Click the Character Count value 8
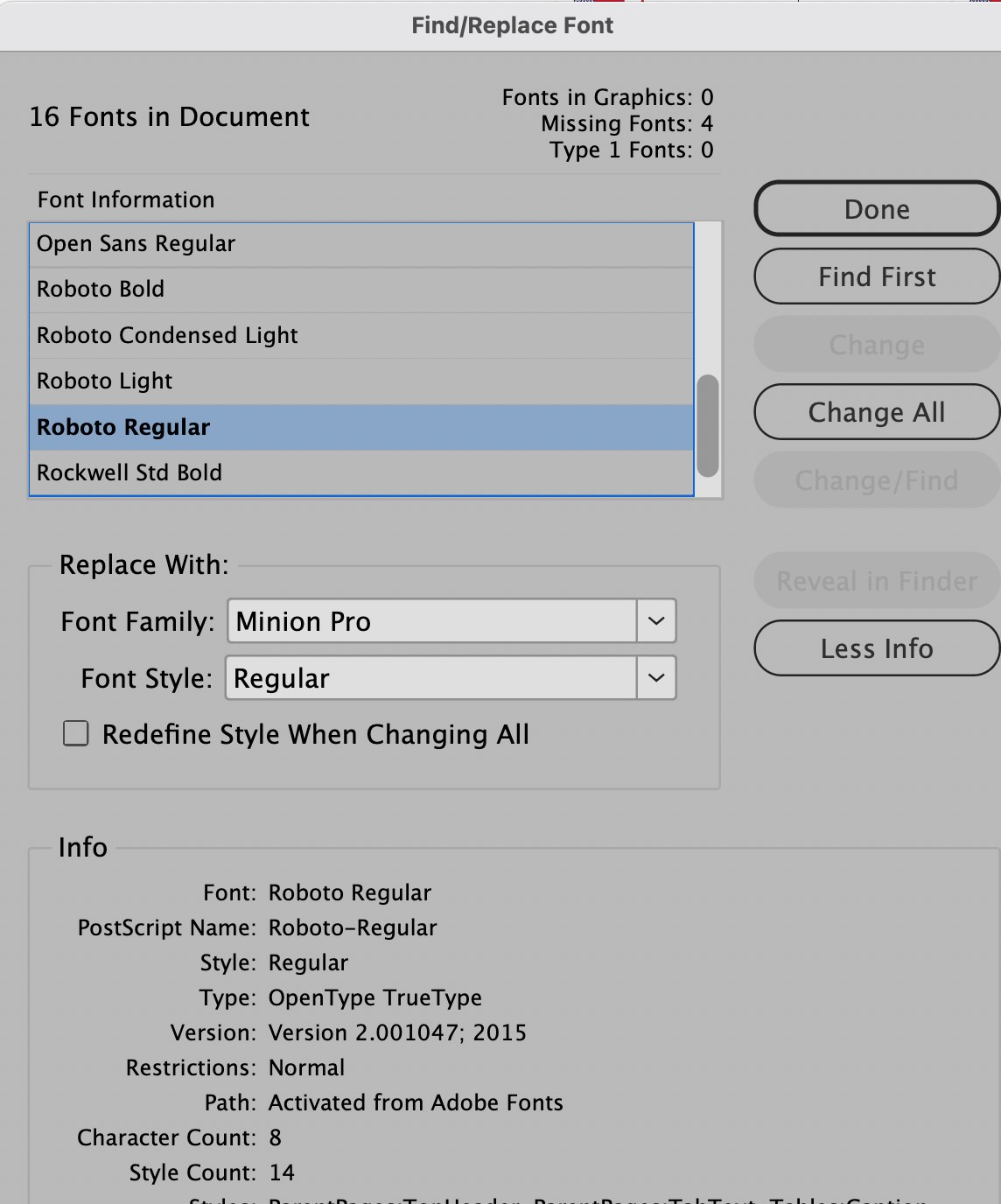This screenshot has height=1204, width=1001. (x=276, y=1137)
